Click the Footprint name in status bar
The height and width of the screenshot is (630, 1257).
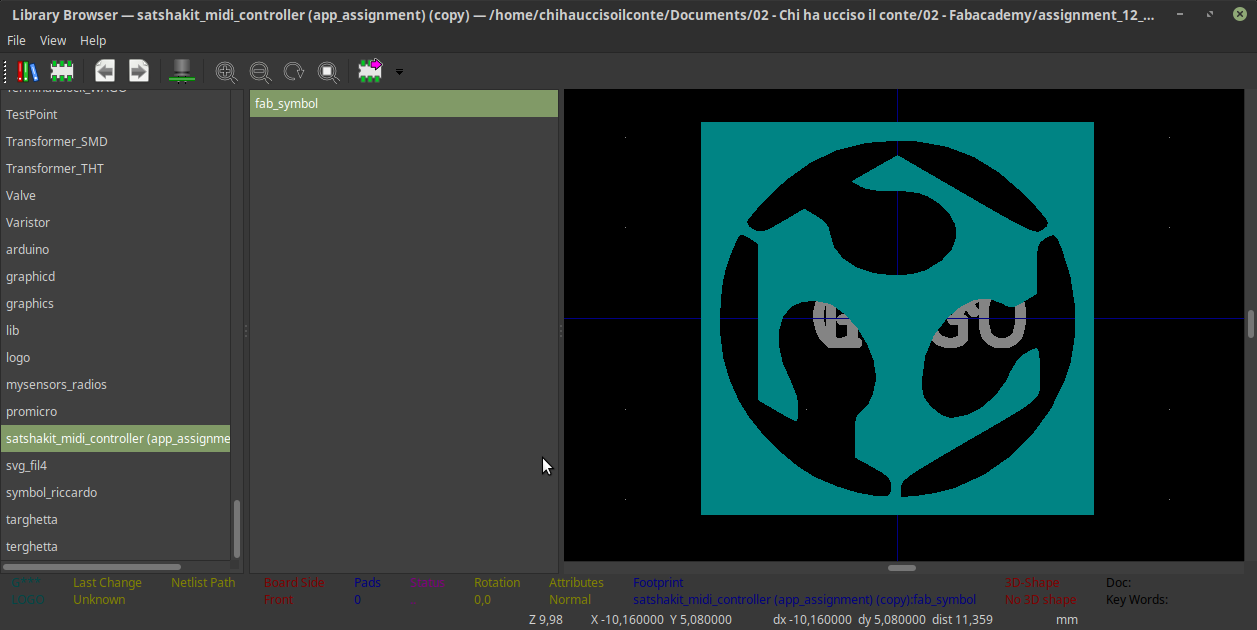(x=804, y=600)
